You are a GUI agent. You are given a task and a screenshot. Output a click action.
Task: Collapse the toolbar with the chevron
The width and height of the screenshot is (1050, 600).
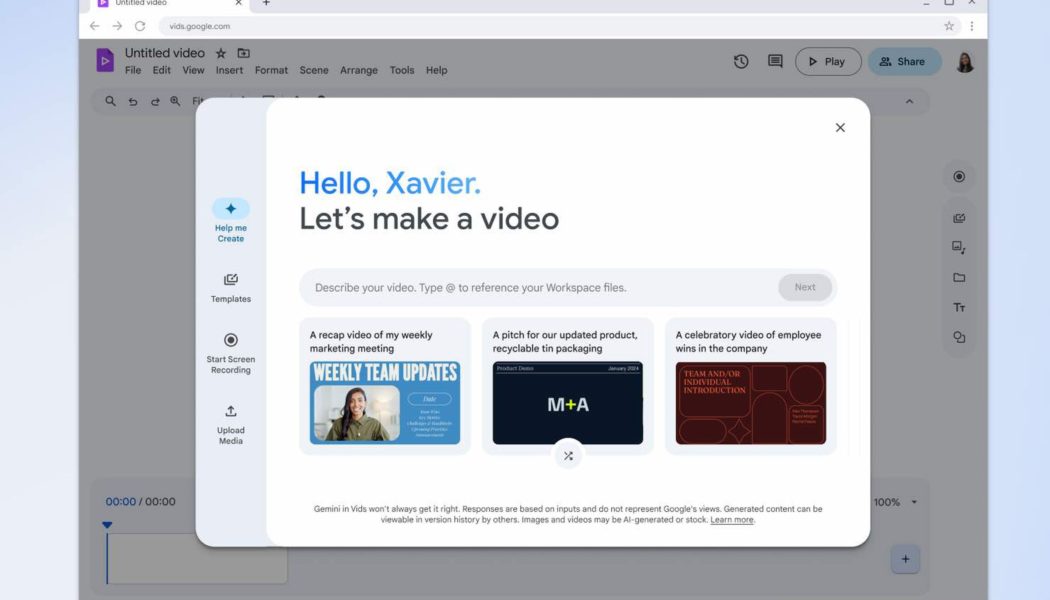click(x=909, y=101)
